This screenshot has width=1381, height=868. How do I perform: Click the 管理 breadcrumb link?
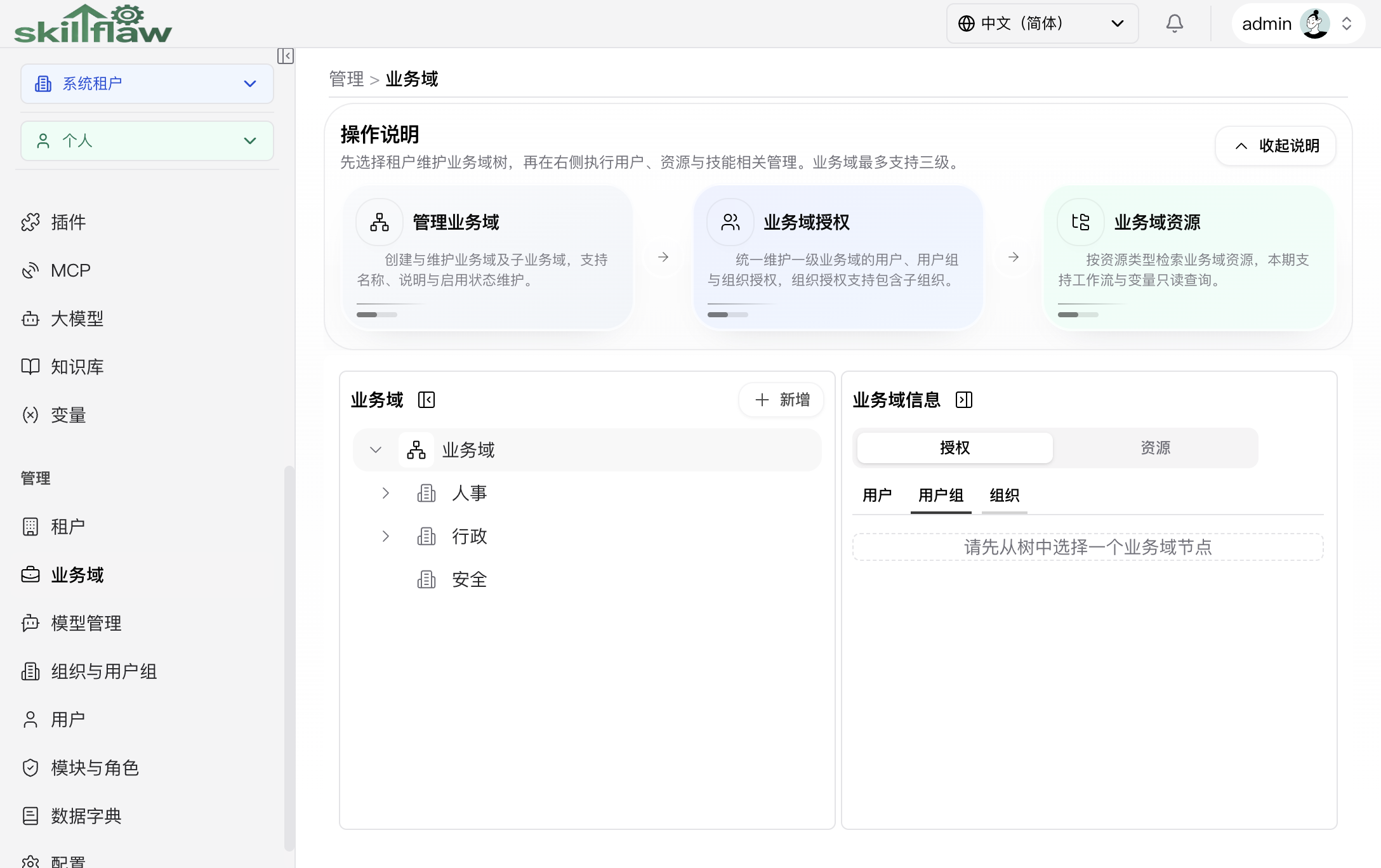(x=347, y=79)
